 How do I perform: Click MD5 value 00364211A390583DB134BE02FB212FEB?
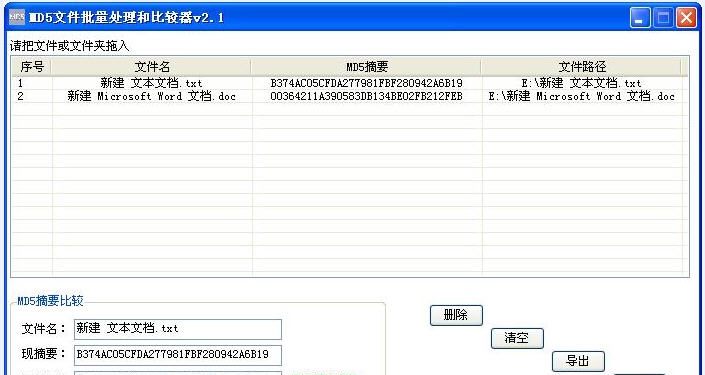pos(366,96)
